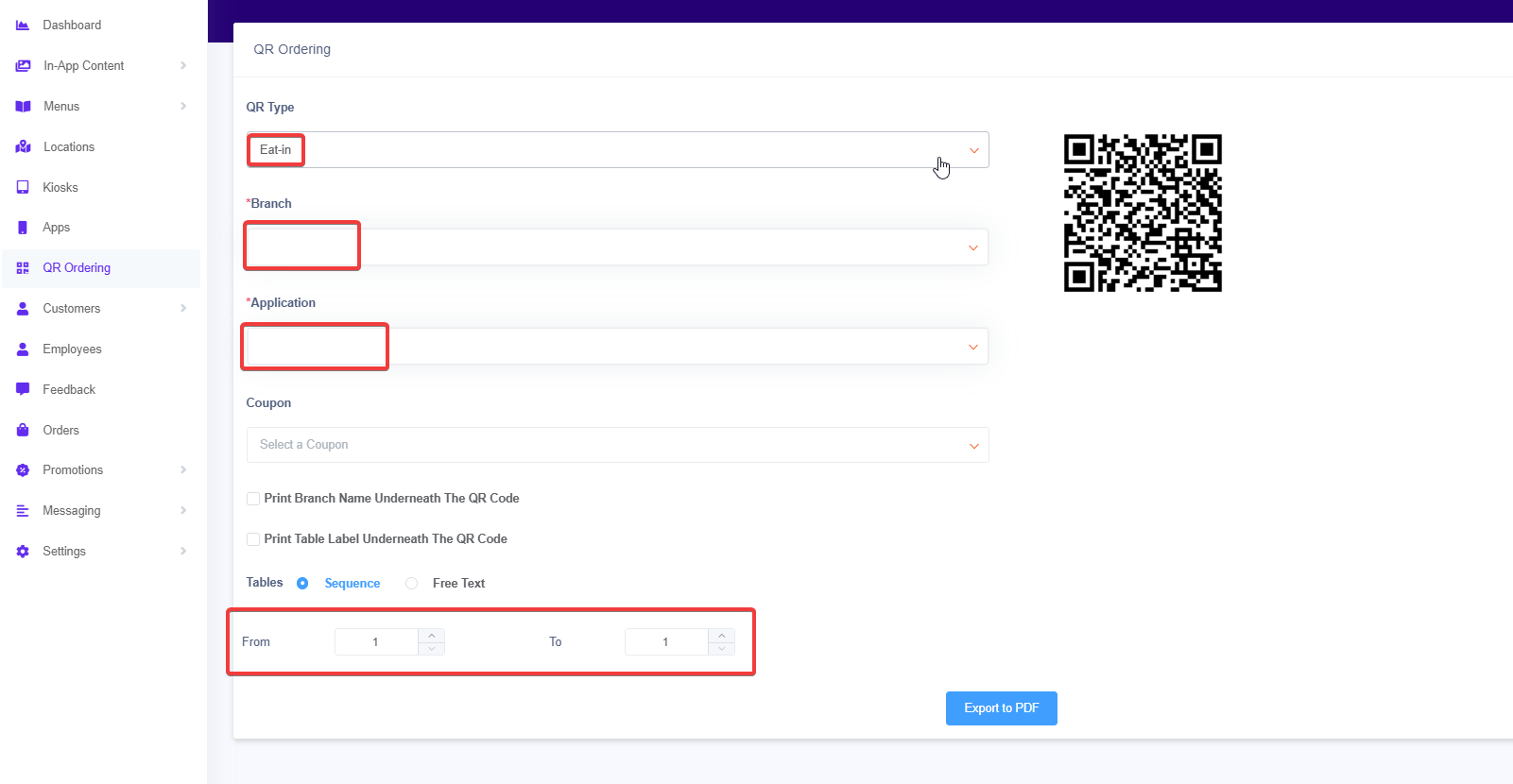Increase the From table number
The width and height of the screenshot is (1513, 784).
[x=432, y=636]
